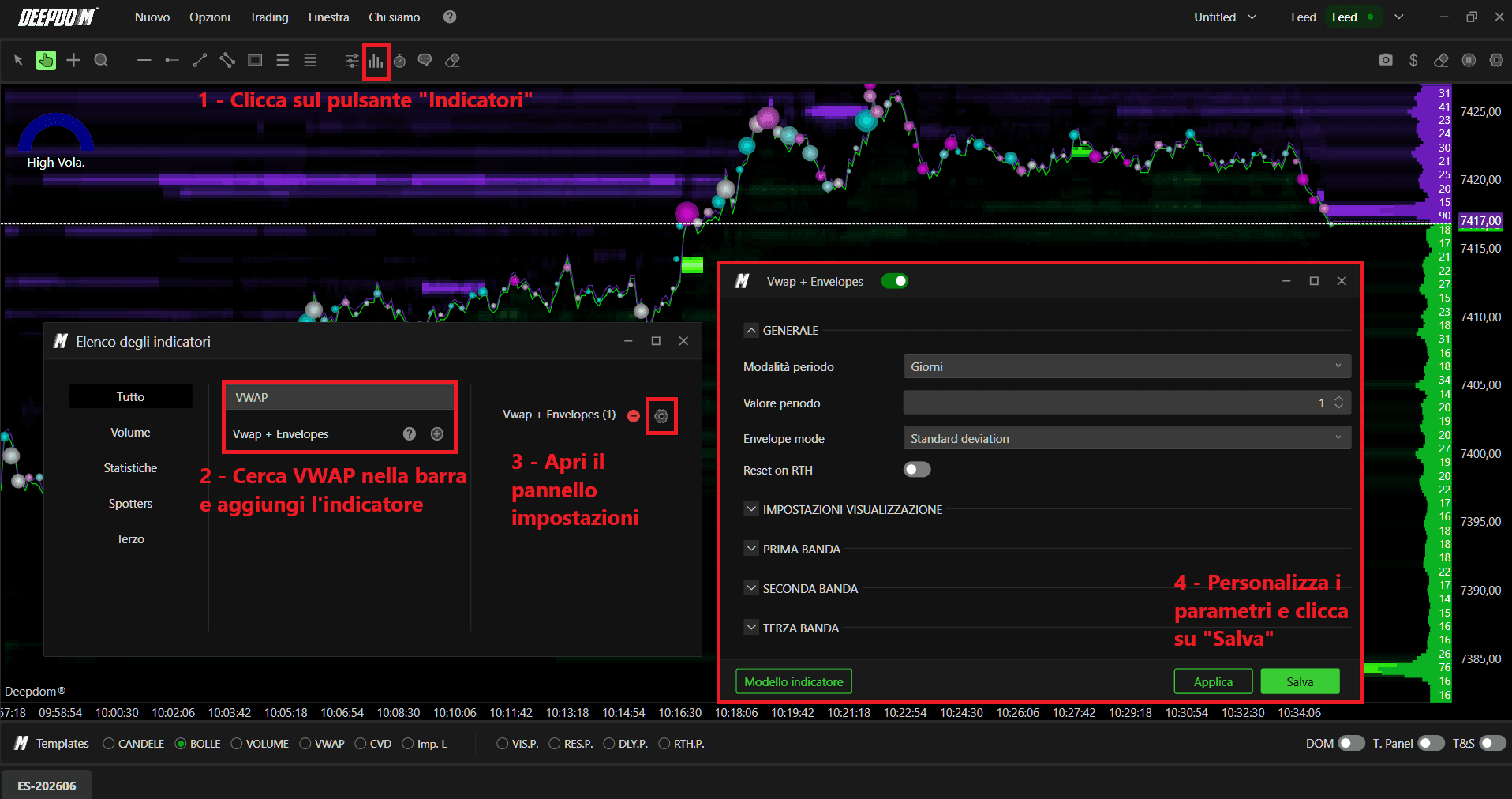Open the Nuovo menu
This screenshot has width=1512, height=799.
click(x=152, y=17)
